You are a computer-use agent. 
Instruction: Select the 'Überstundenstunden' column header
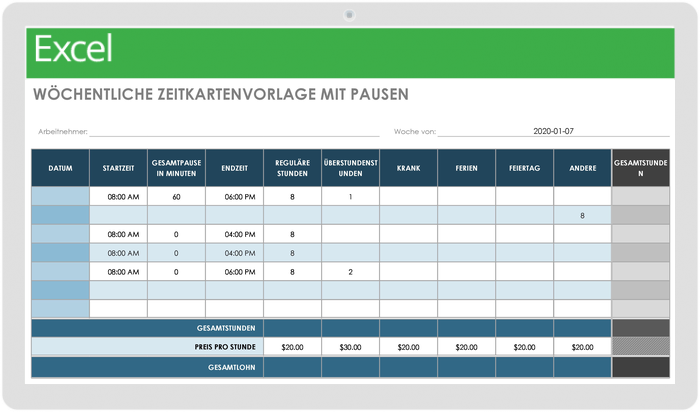tap(350, 168)
